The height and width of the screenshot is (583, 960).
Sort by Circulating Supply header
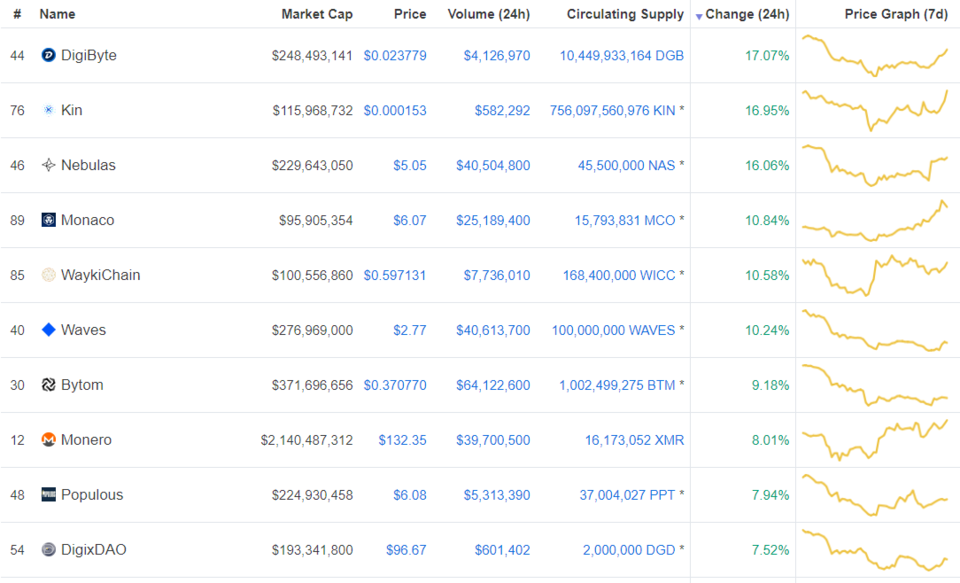click(625, 14)
